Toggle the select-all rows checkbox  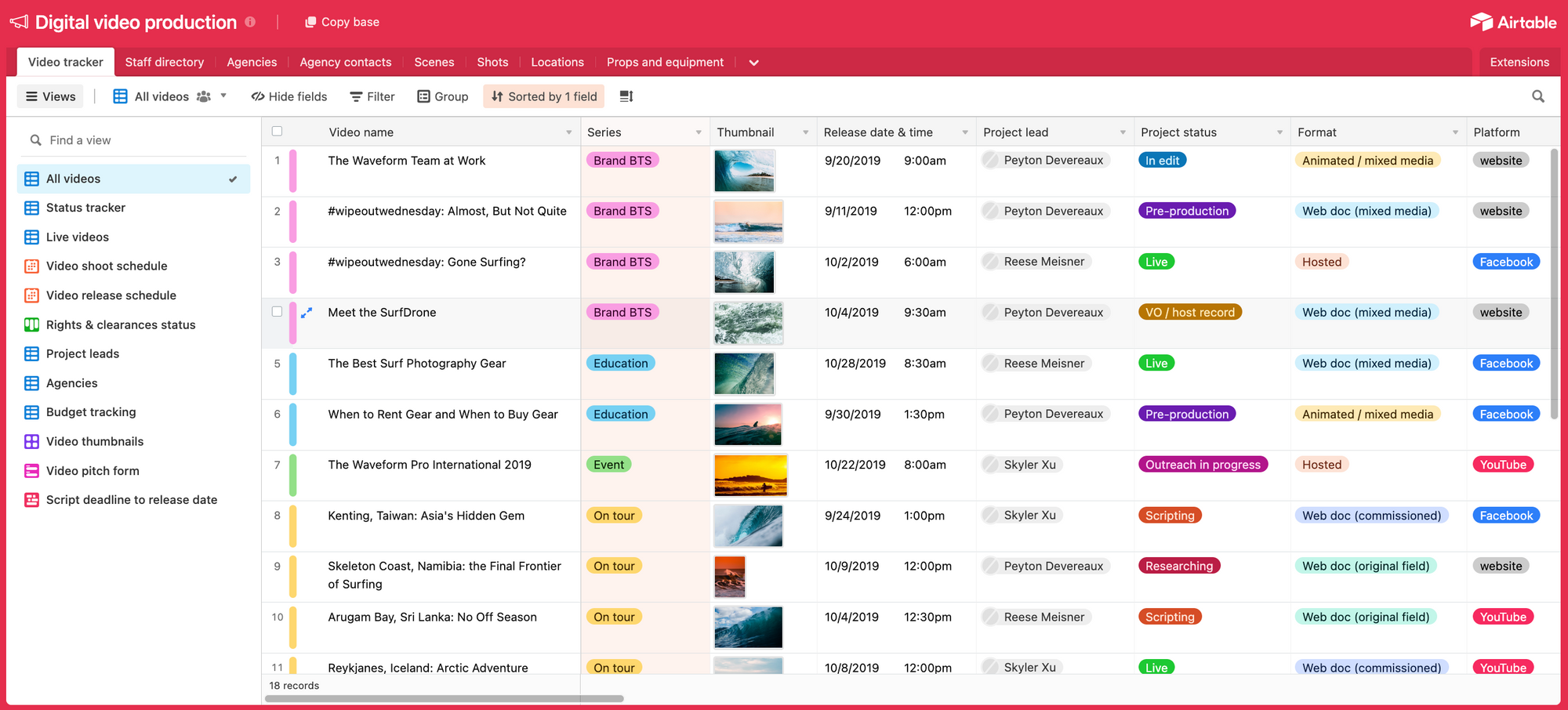[x=277, y=132]
